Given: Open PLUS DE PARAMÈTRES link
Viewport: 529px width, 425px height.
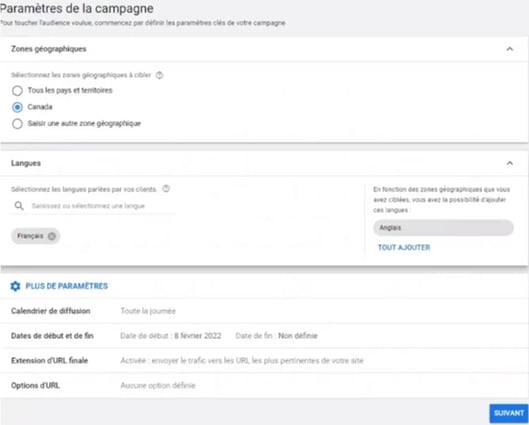Looking at the screenshot, I should pyautogui.click(x=67, y=286).
